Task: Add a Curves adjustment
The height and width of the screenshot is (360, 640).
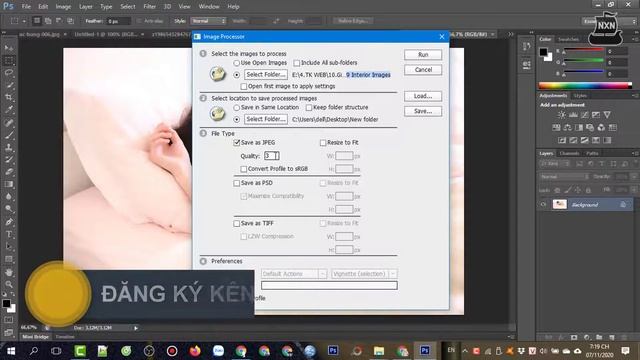Action: (584, 115)
